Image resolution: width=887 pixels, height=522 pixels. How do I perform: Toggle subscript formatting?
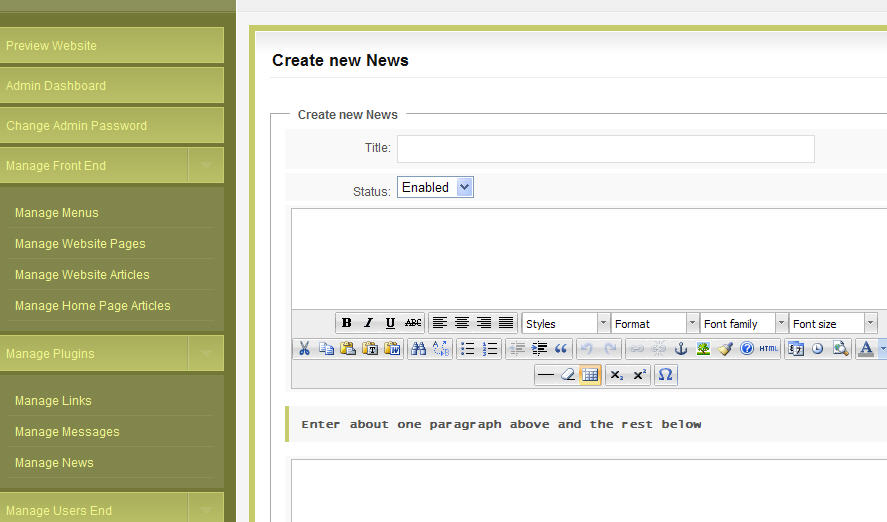pos(617,375)
